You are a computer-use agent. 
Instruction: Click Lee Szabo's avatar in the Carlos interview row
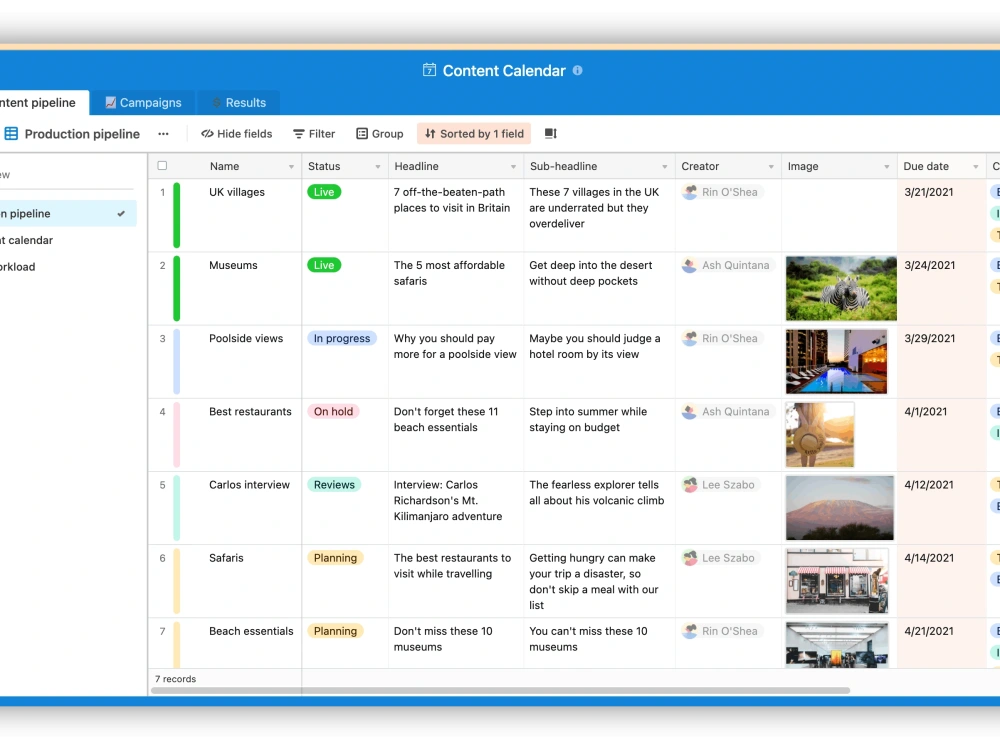[x=689, y=485]
